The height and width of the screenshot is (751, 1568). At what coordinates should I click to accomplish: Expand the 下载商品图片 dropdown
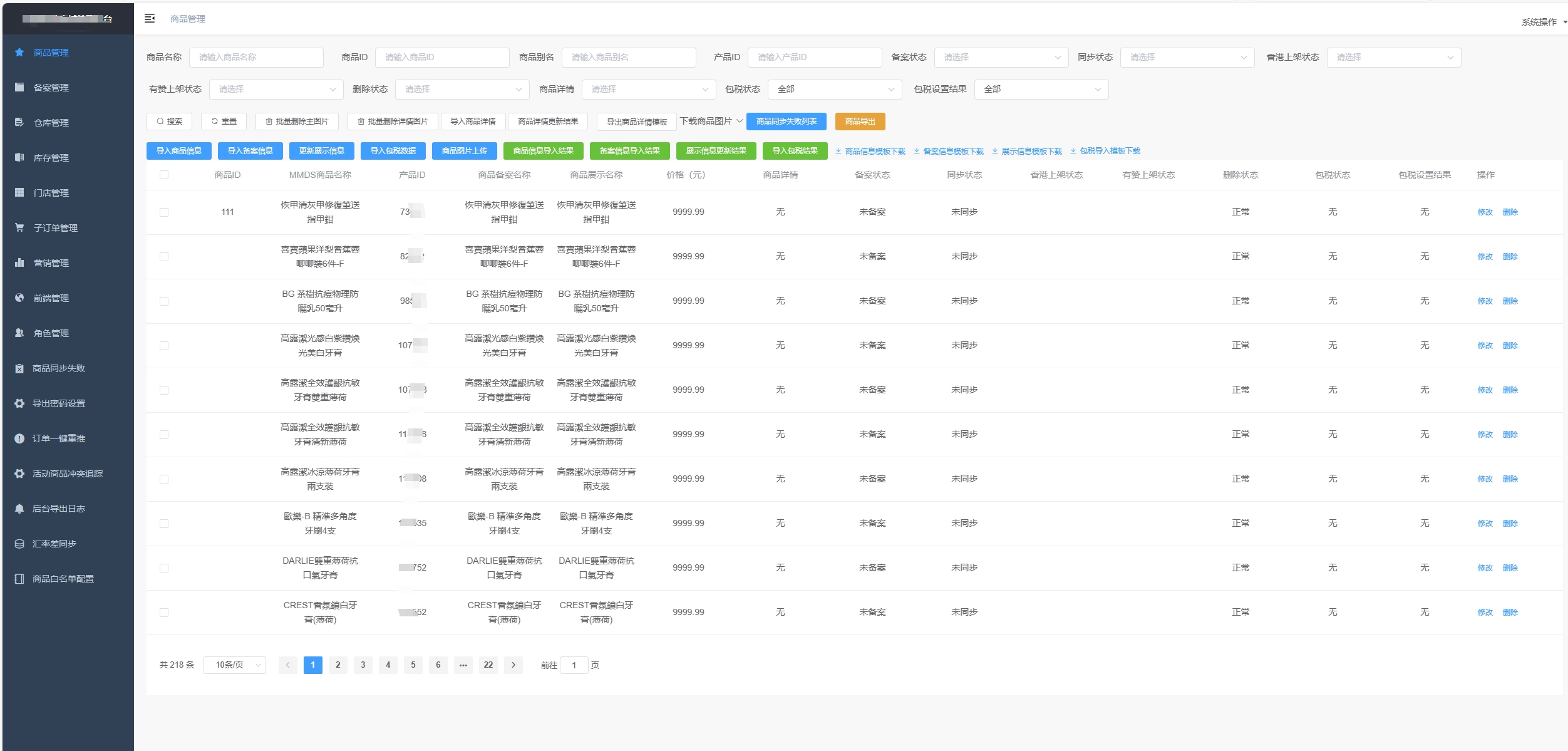tap(711, 121)
